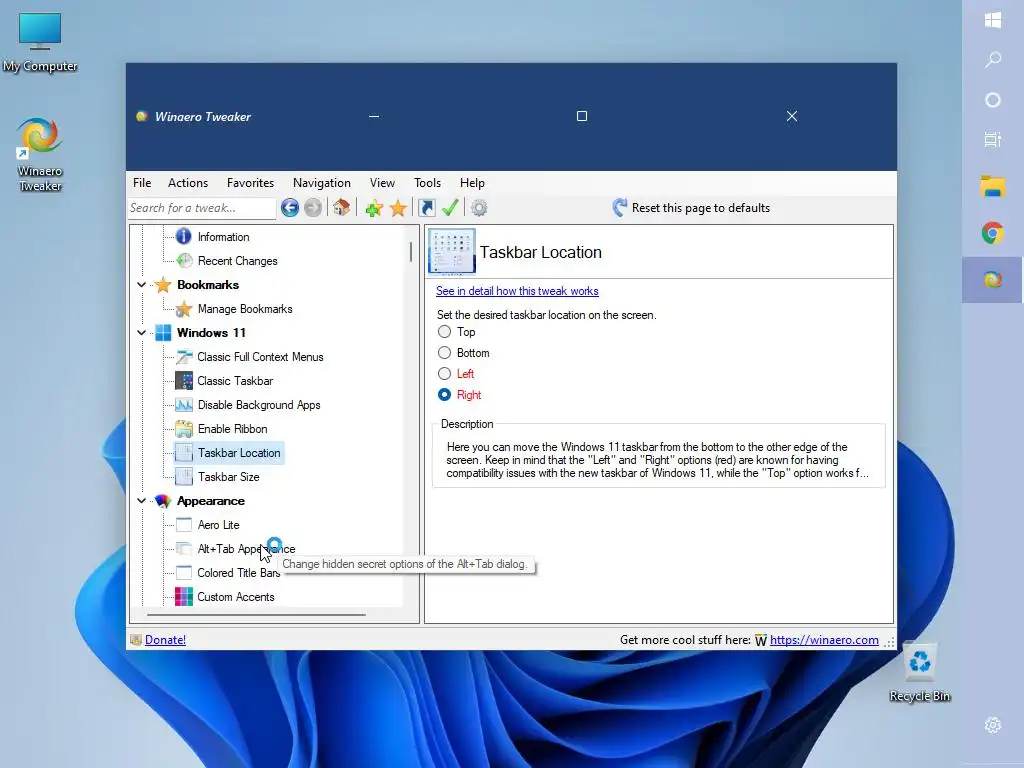Image resolution: width=1024 pixels, height=768 pixels.
Task: Click the Reset page arrow icon
Action: point(620,208)
